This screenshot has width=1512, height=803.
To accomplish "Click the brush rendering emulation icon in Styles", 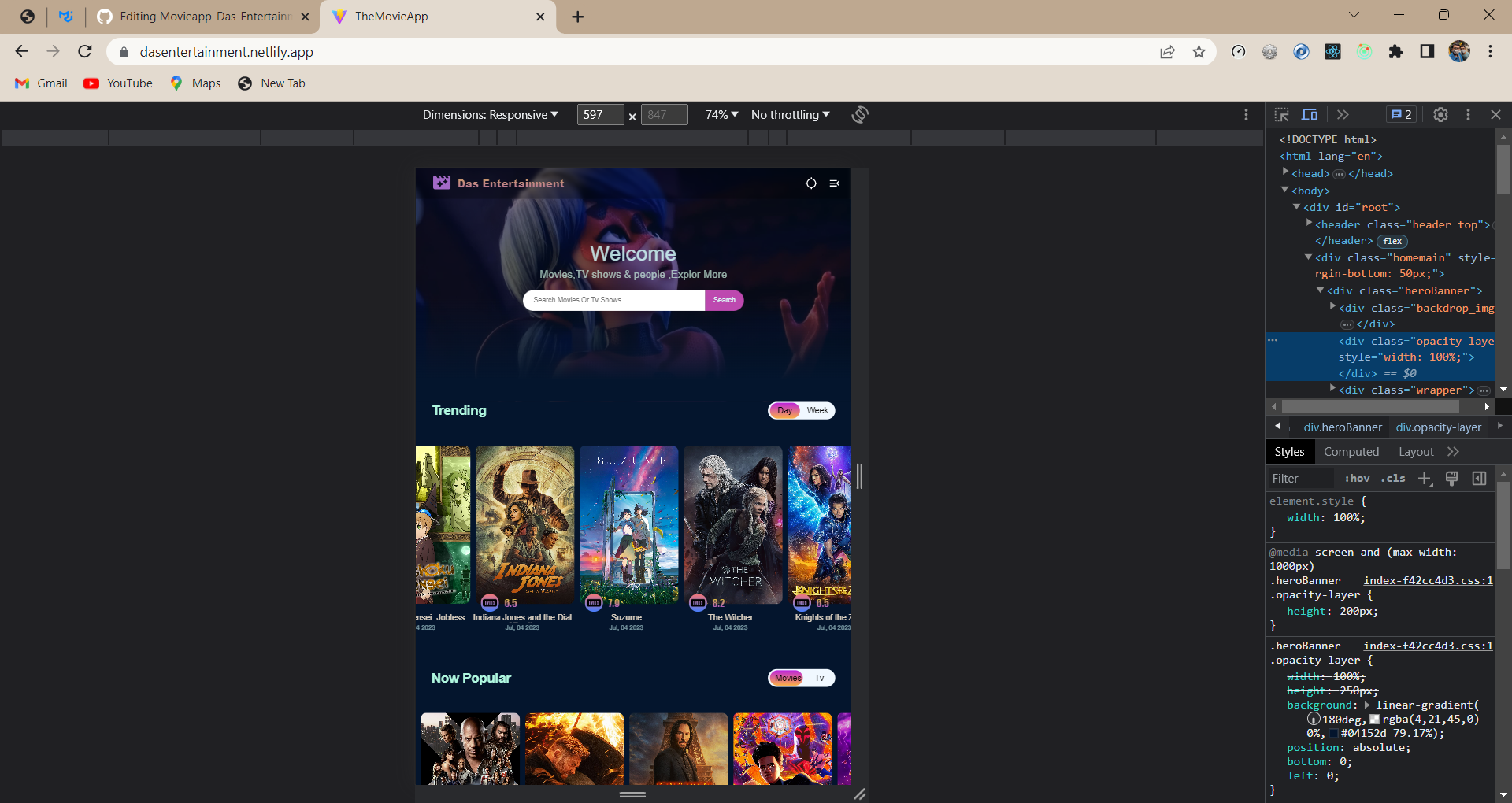I will (x=1451, y=479).
